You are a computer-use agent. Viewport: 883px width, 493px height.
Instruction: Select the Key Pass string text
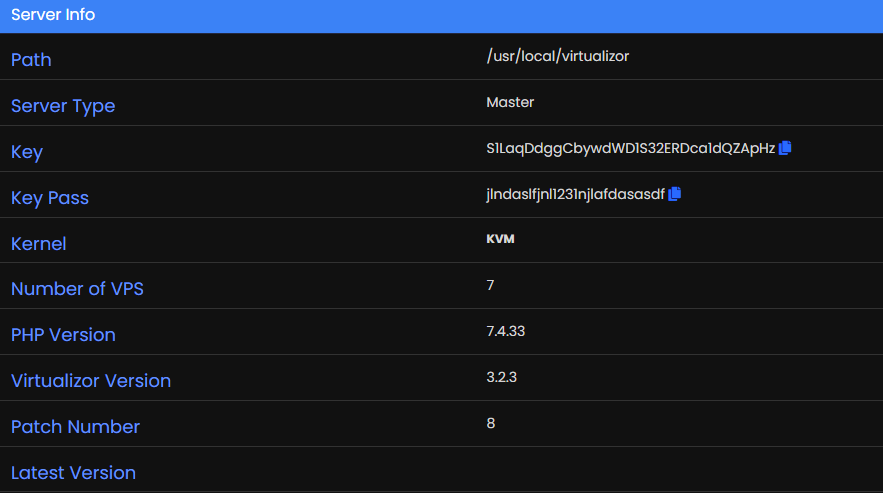click(575, 194)
